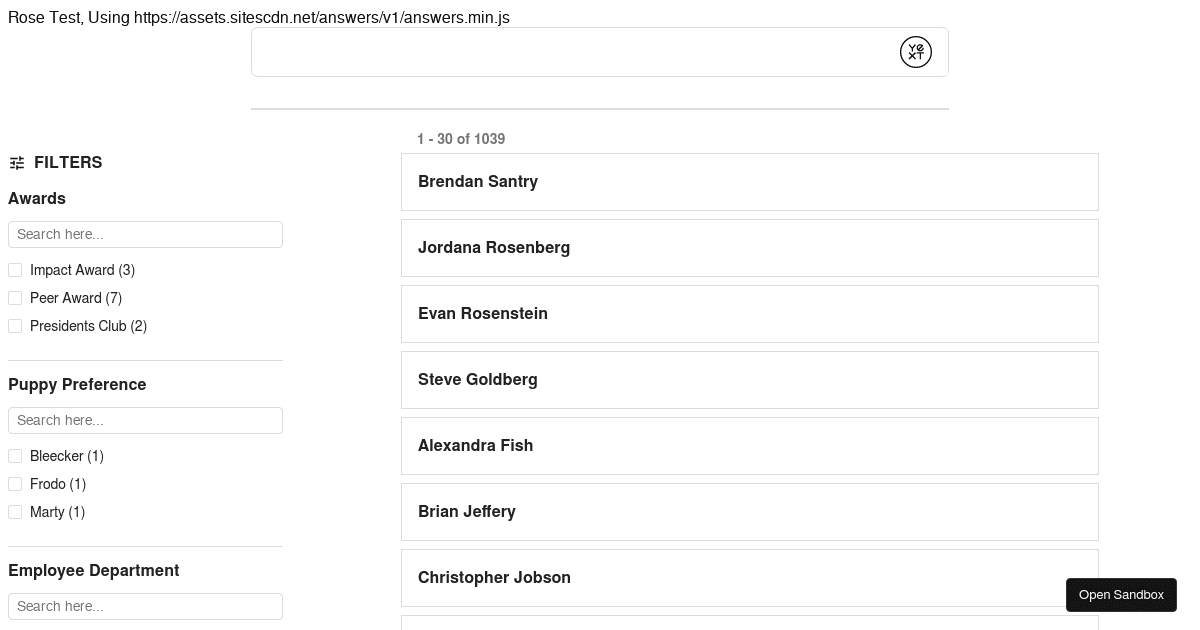Check the Frodo (1) filter option
Viewport: 1200px width, 630px height.
(x=15, y=484)
